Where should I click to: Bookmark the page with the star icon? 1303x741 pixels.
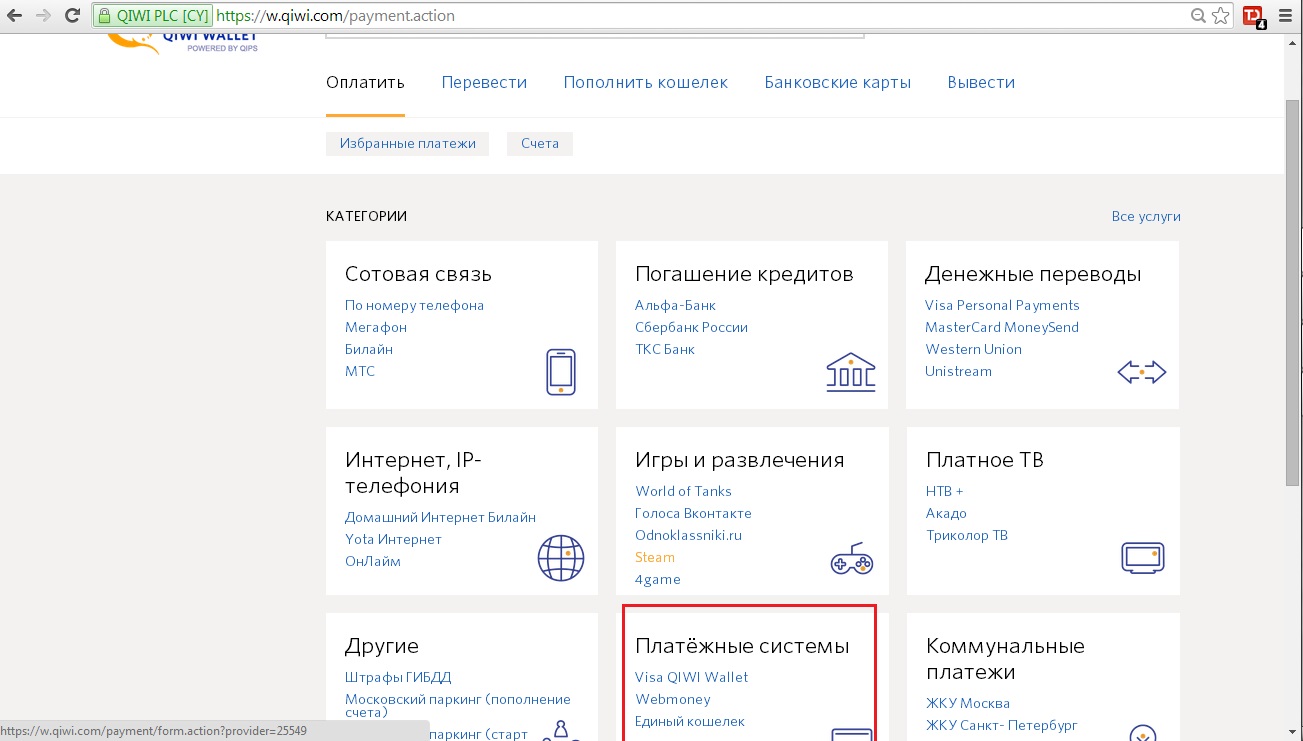(x=1220, y=16)
